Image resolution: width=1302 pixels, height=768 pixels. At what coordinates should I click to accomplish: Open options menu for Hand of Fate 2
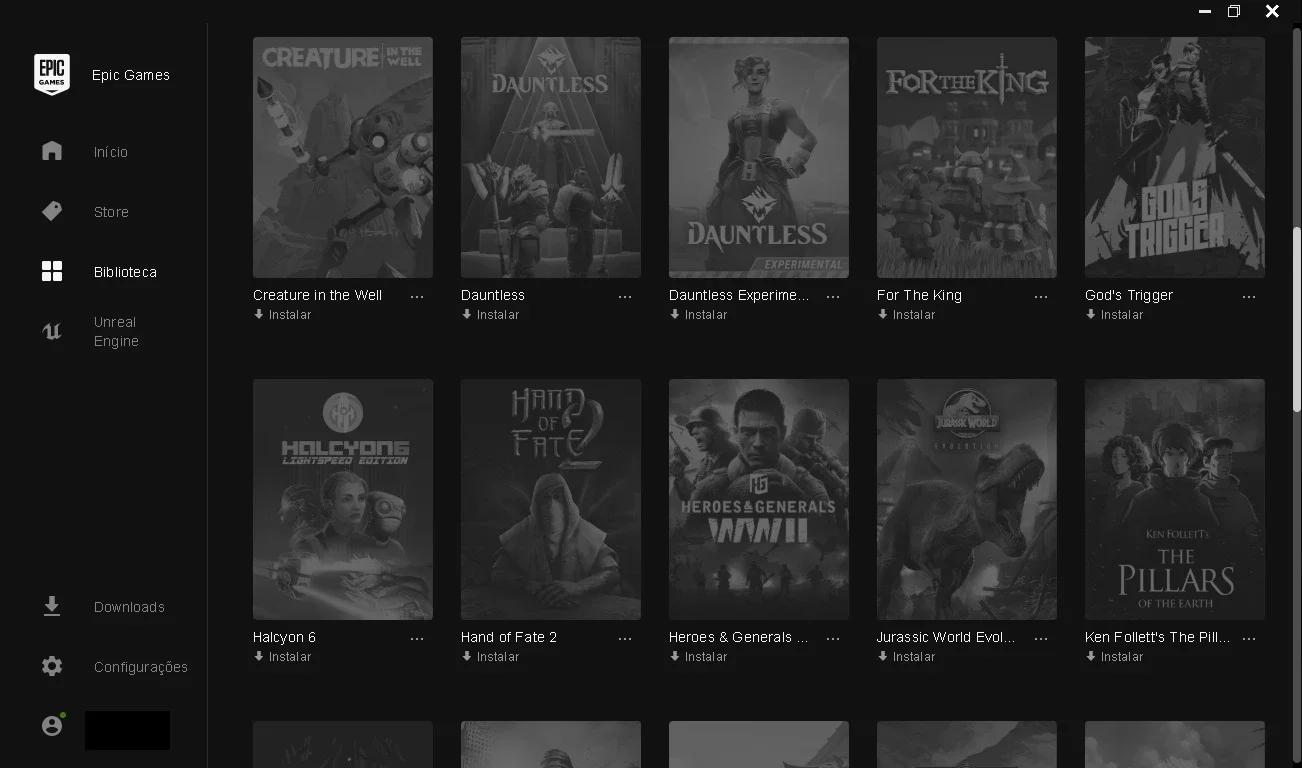point(625,639)
